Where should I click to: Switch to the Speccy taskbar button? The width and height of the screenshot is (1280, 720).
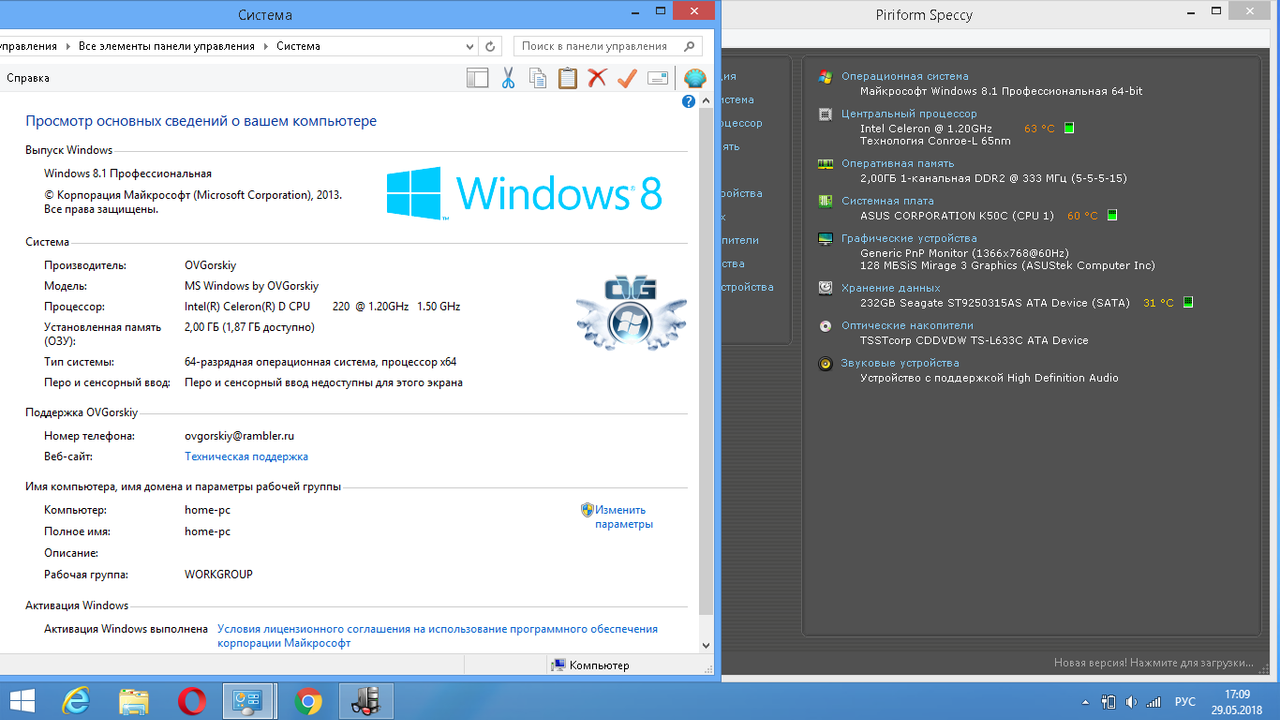366,701
